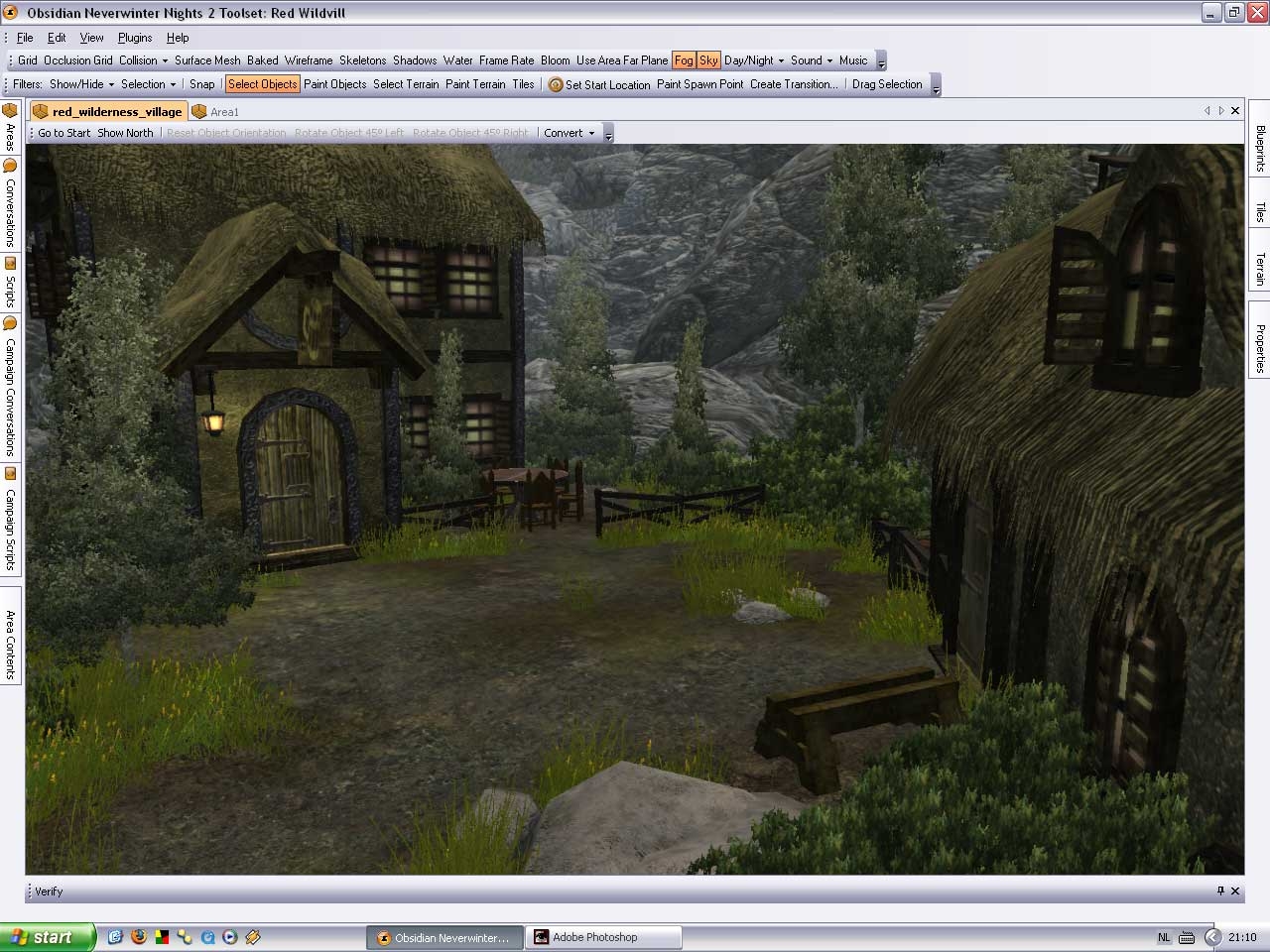Click the Campaign Scripts icon in sidebar
The height and width of the screenshot is (952, 1270).
[x=10, y=474]
